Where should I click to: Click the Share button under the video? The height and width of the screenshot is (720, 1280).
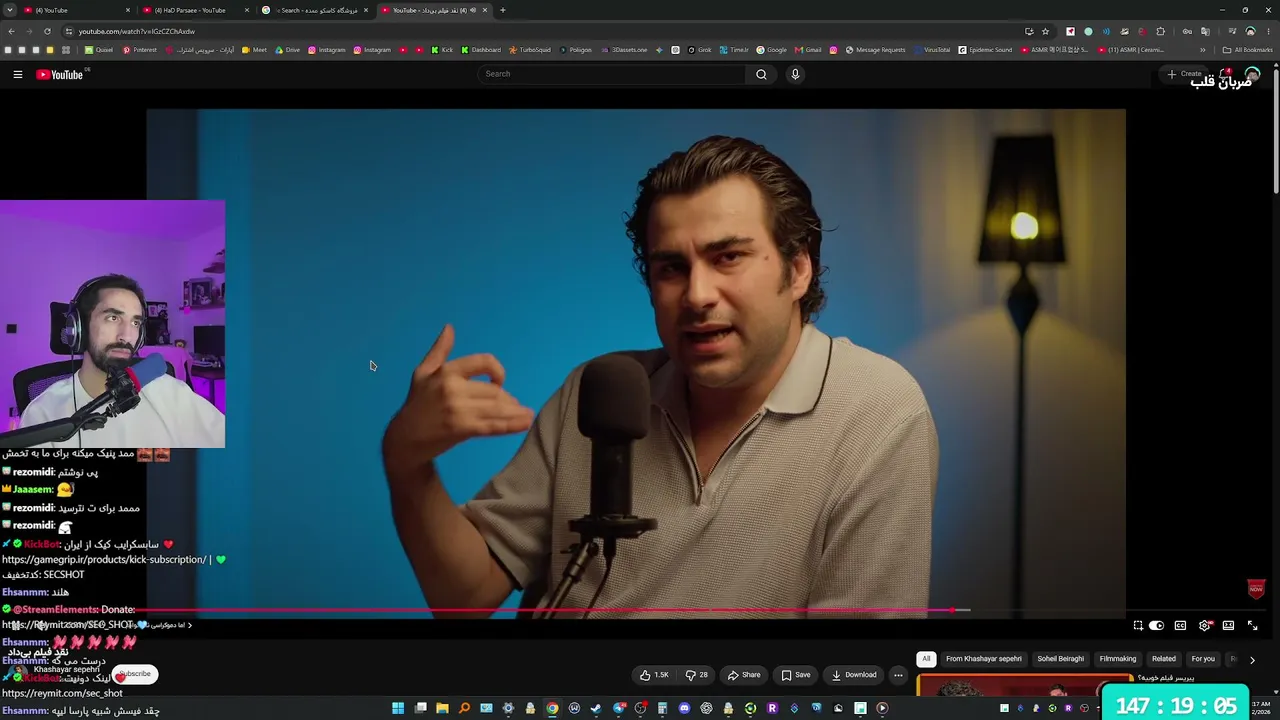[744, 675]
